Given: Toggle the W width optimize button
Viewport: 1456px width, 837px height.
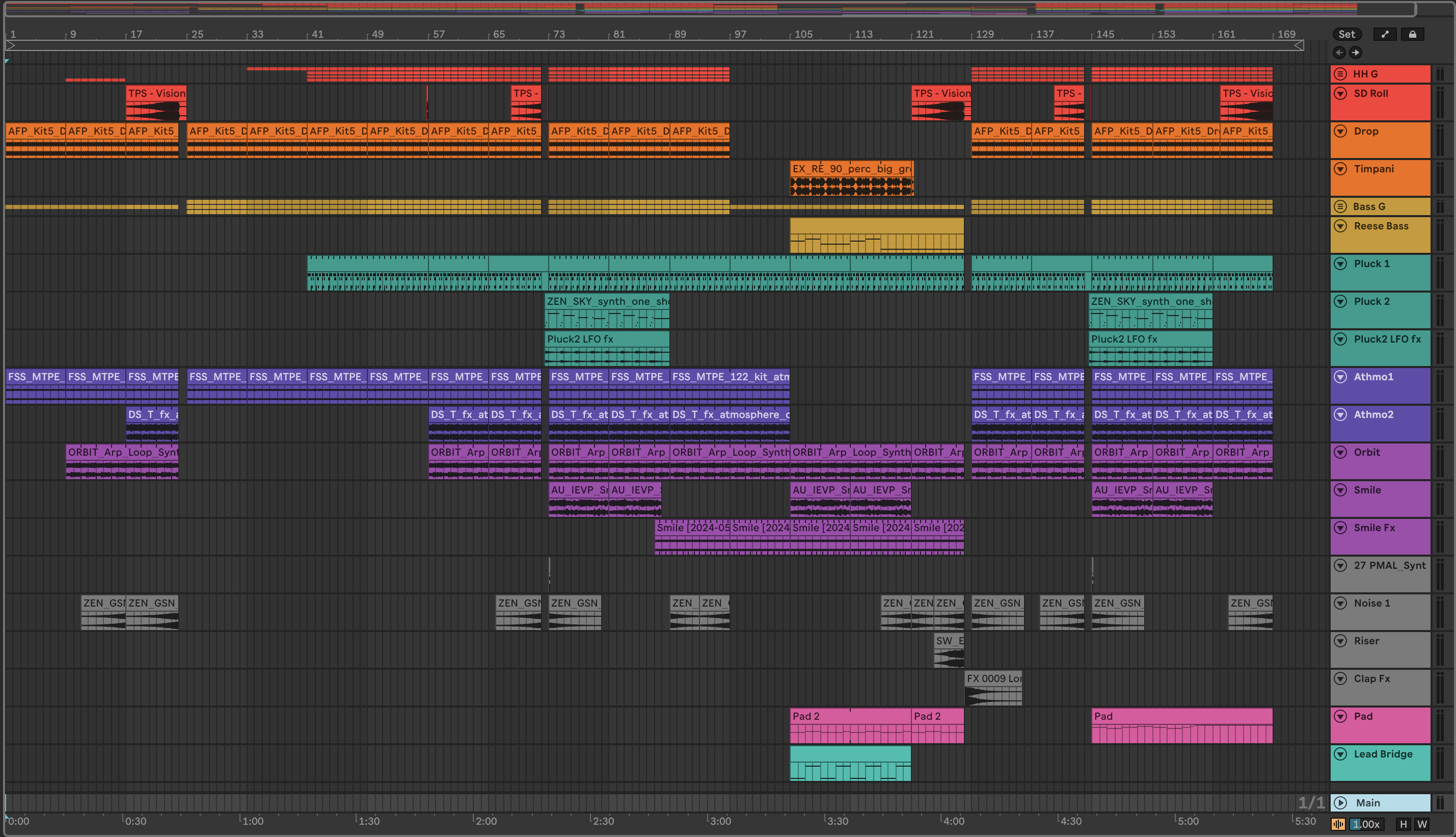Looking at the screenshot, I should tap(1422, 824).
